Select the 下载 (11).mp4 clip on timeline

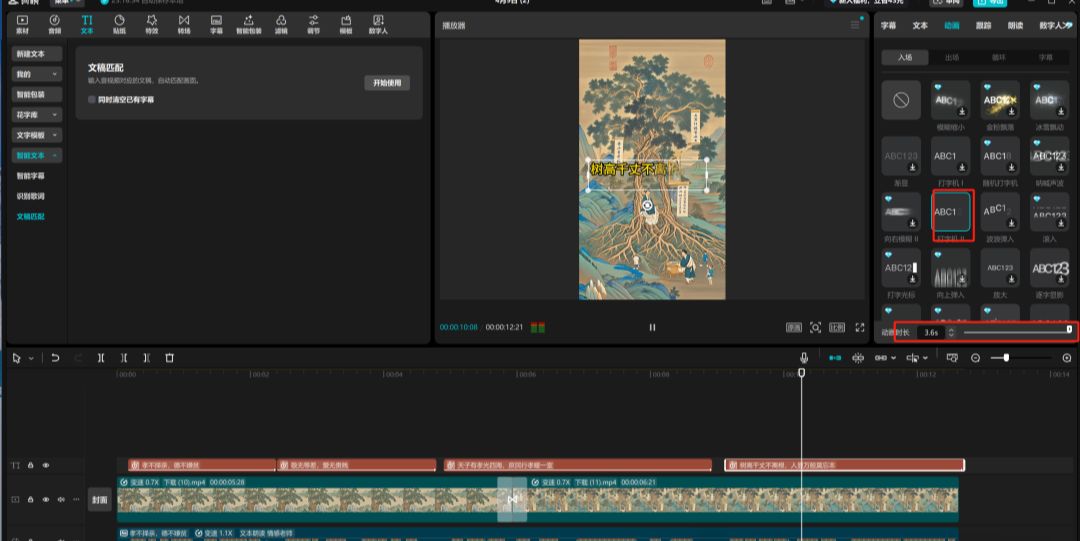743,500
